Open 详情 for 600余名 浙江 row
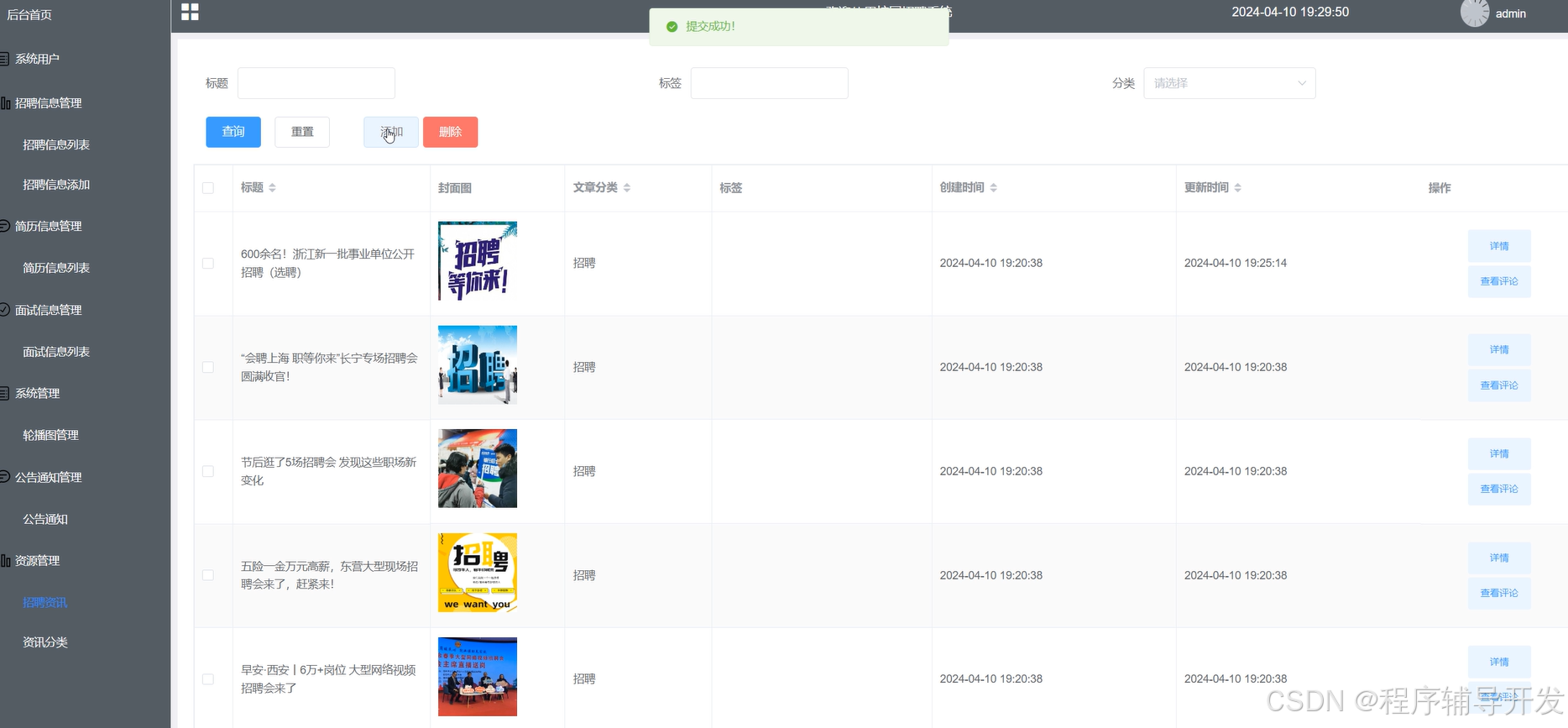Image resolution: width=1568 pixels, height=728 pixels. coord(1499,246)
